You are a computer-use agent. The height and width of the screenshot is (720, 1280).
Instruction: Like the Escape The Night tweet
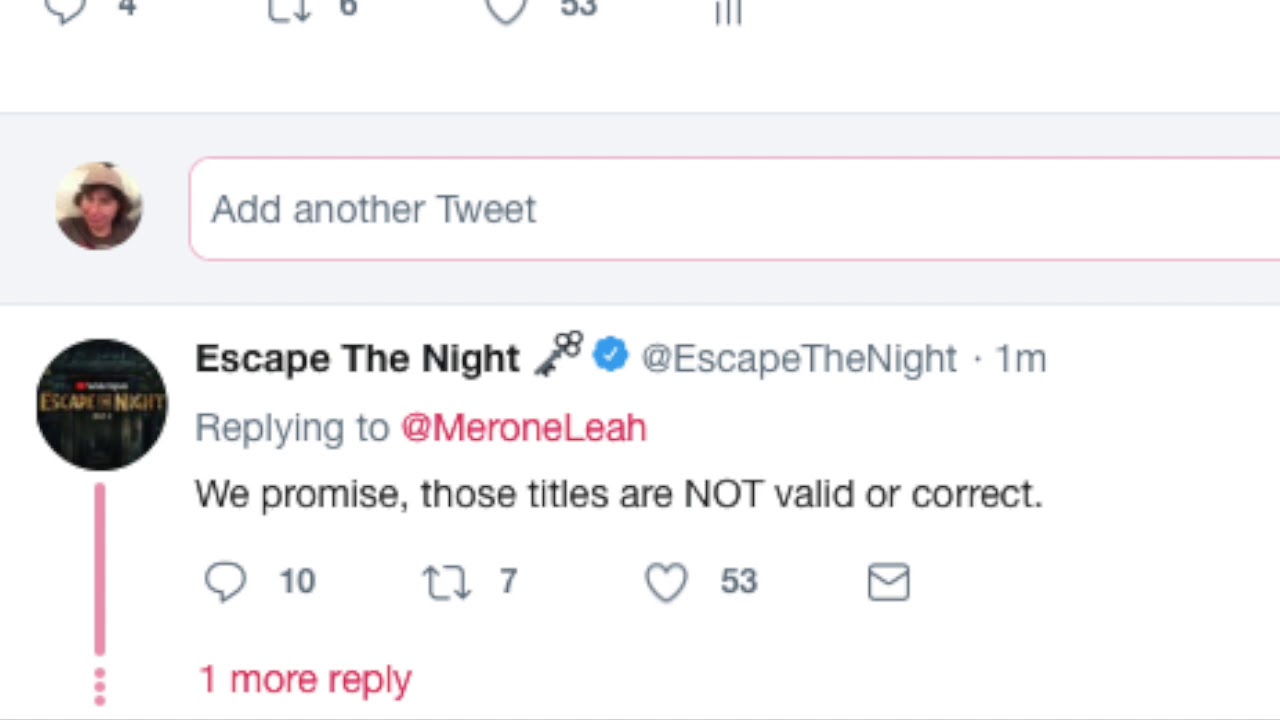pyautogui.click(x=666, y=582)
